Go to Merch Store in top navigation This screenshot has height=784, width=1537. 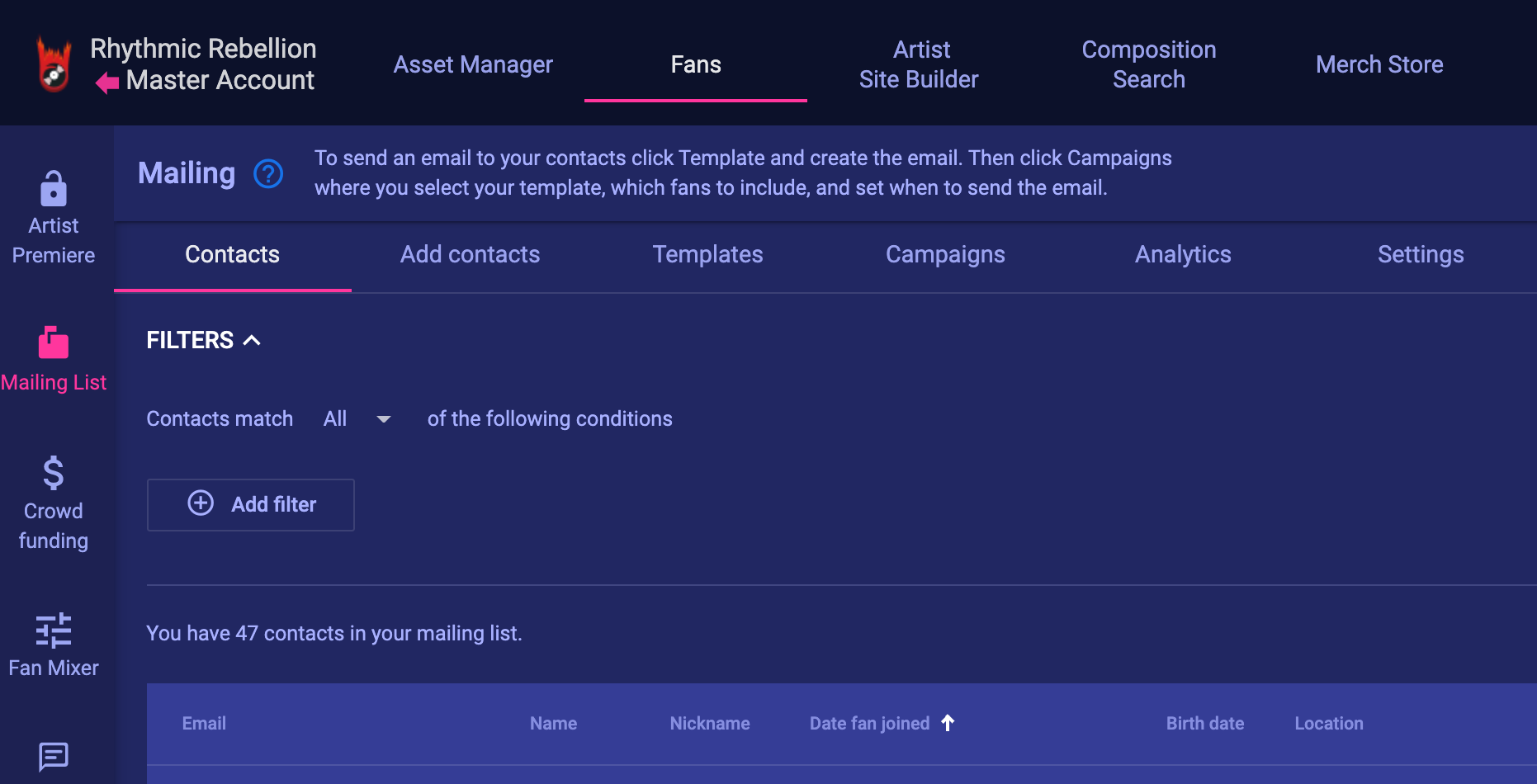point(1379,64)
